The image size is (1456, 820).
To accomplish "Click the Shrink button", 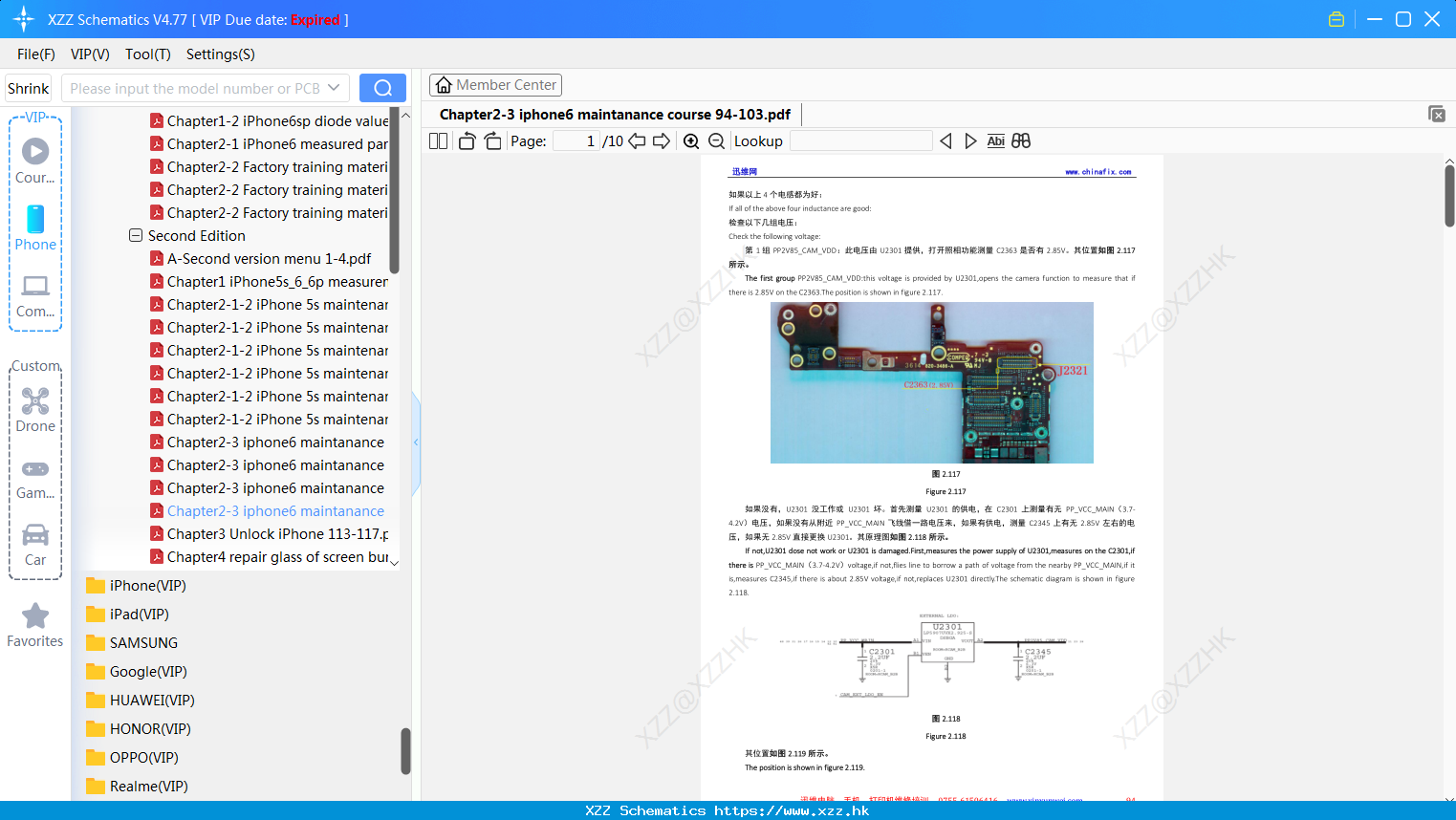I will (29, 88).
